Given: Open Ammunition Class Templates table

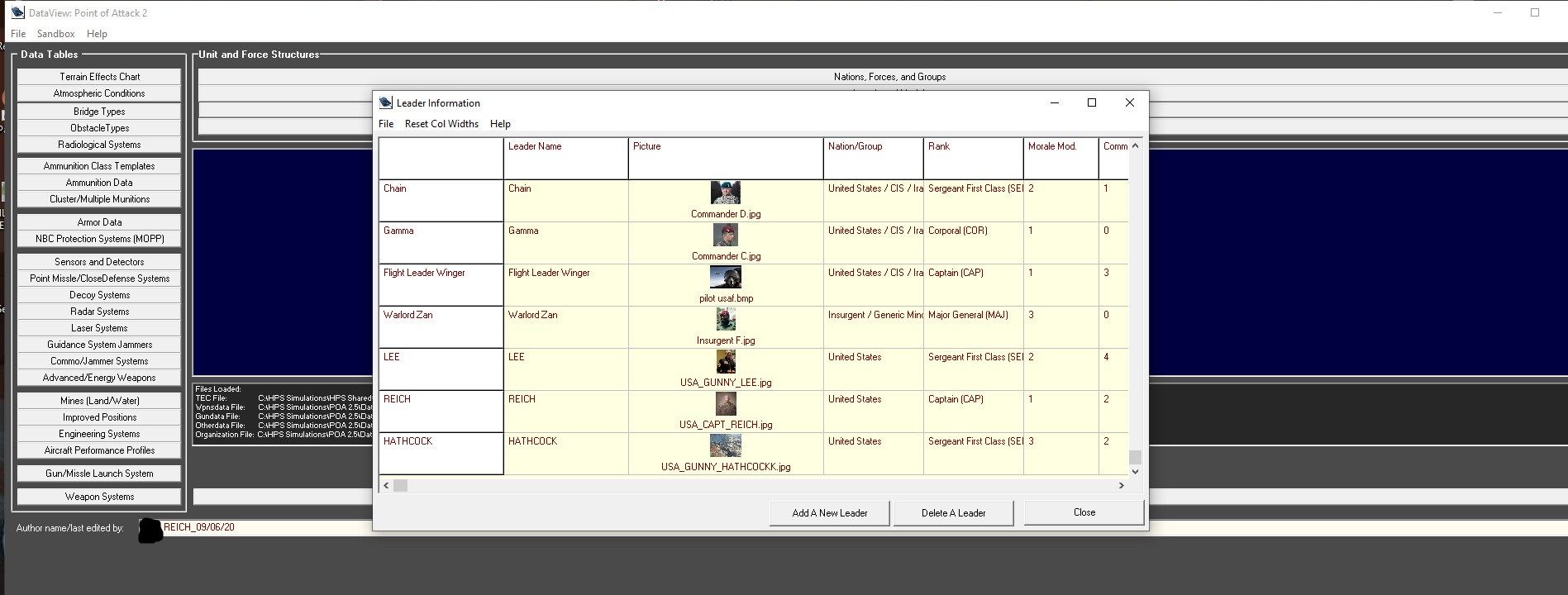Looking at the screenshot, I should click(x=99, y=166).
